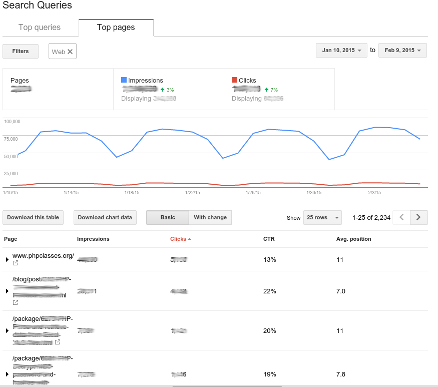Go to next page of results

419,217
